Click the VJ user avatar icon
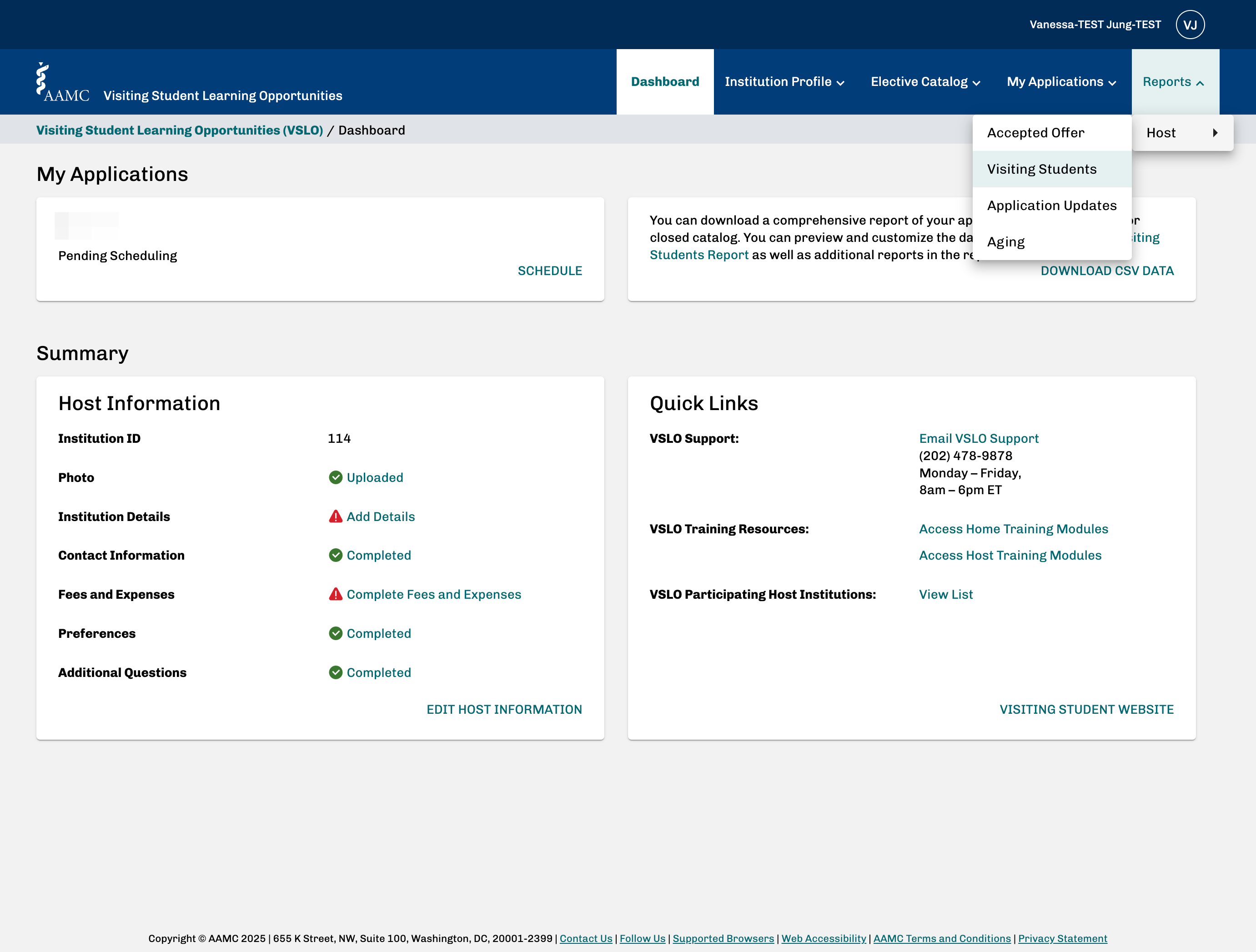This screenshot has width=1256, height=952. pyautogui.click(x=1190, y=25)
